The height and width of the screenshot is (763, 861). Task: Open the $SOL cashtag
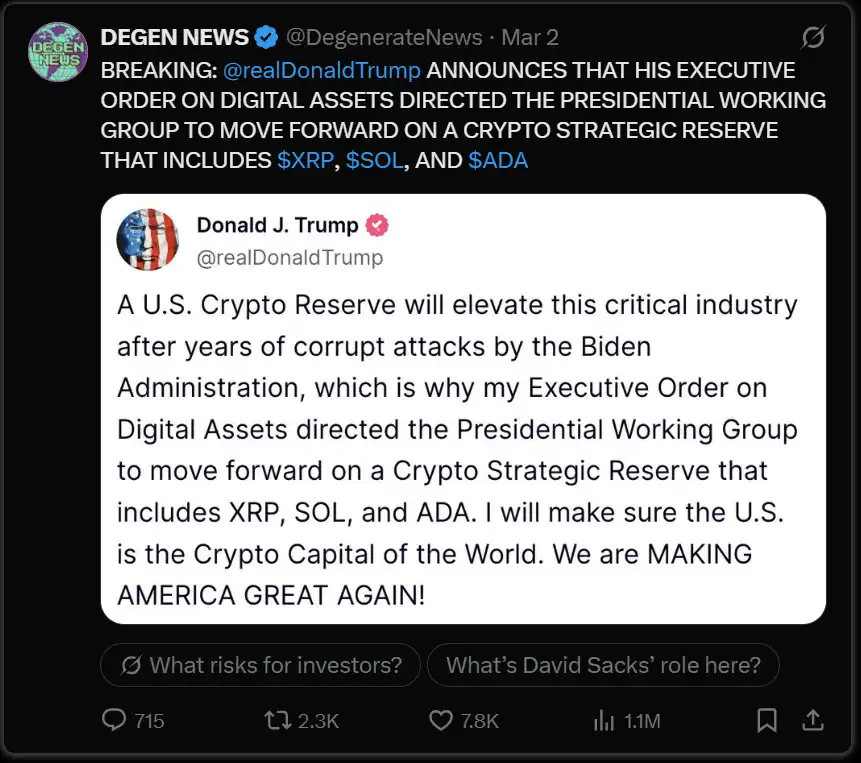click(x=374, y=160)
